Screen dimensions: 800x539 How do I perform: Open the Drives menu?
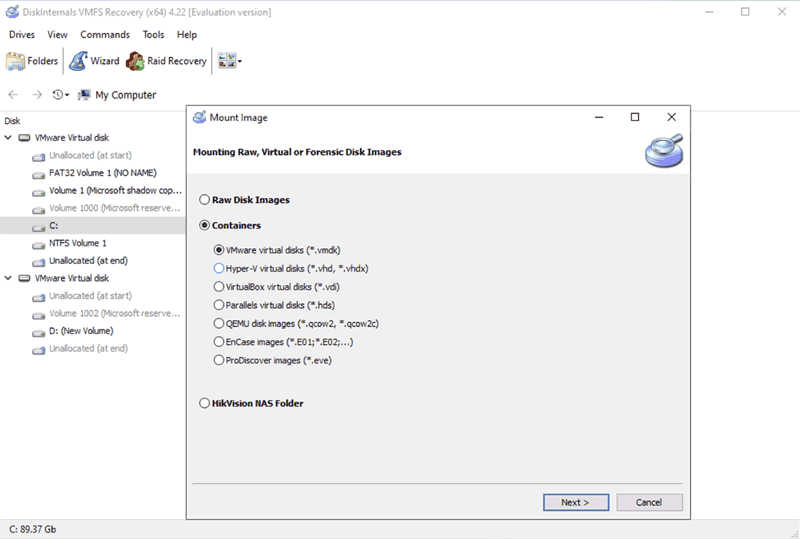click(x=22, y=35)
